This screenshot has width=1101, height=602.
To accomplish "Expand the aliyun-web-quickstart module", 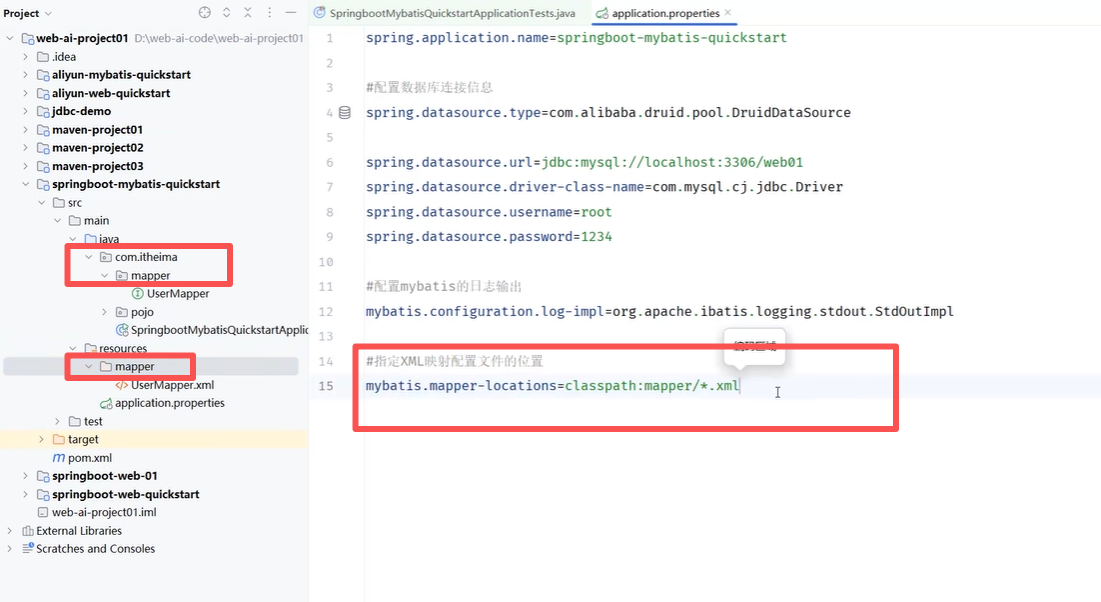I will pos(26,93).
